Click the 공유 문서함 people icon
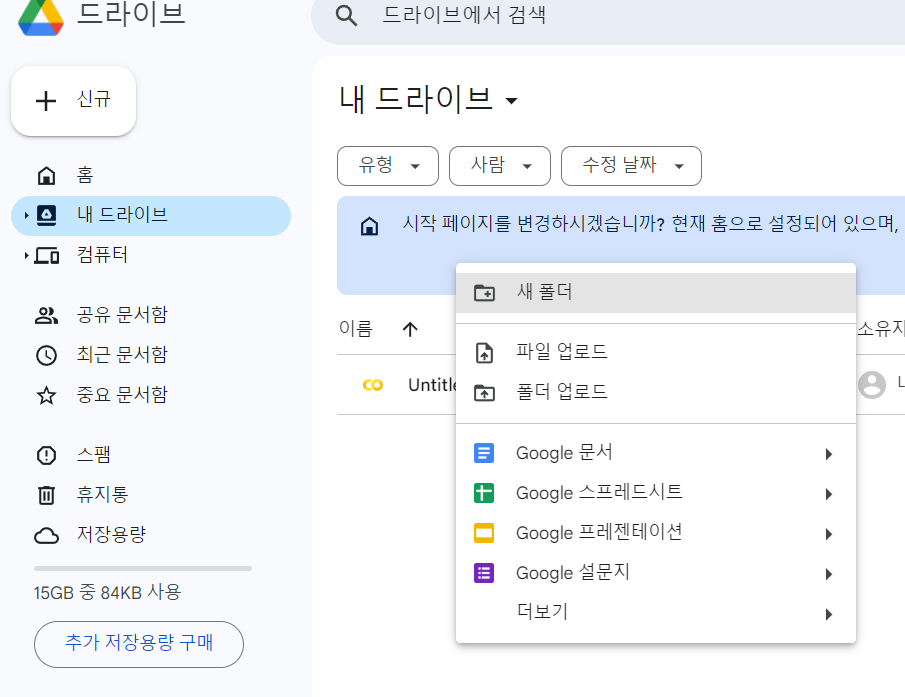The image size is (905, 697). [x=46, y=315]
